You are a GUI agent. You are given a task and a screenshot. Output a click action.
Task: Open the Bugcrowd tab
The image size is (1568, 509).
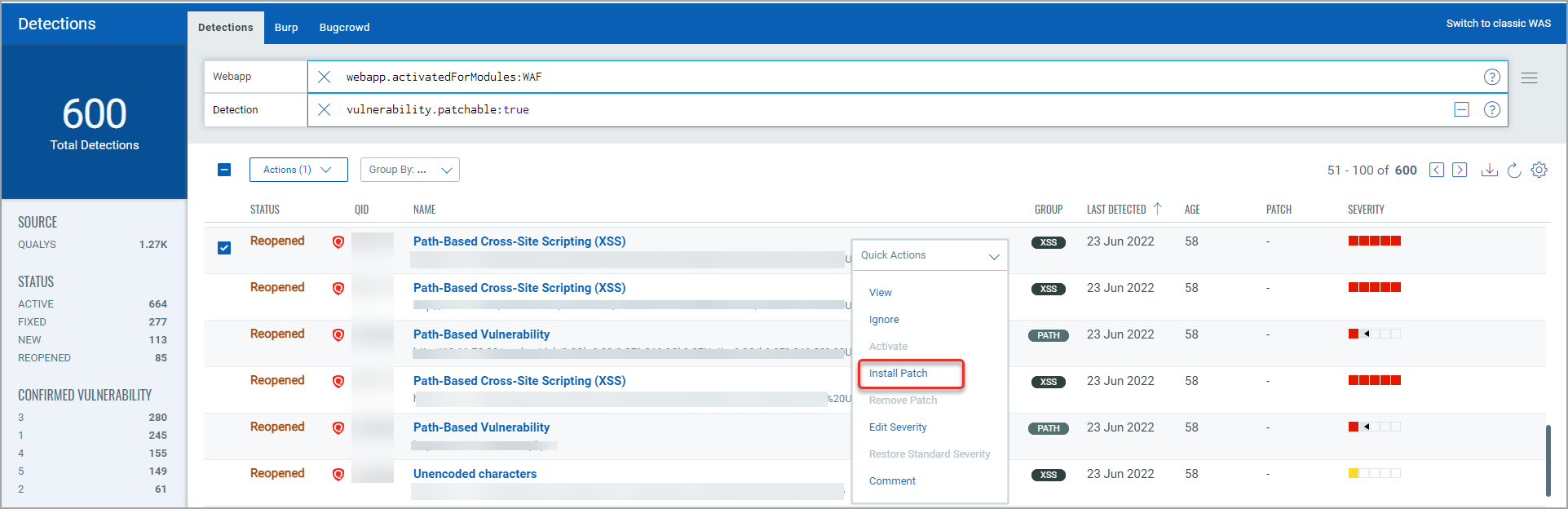[x=344, y=28]
